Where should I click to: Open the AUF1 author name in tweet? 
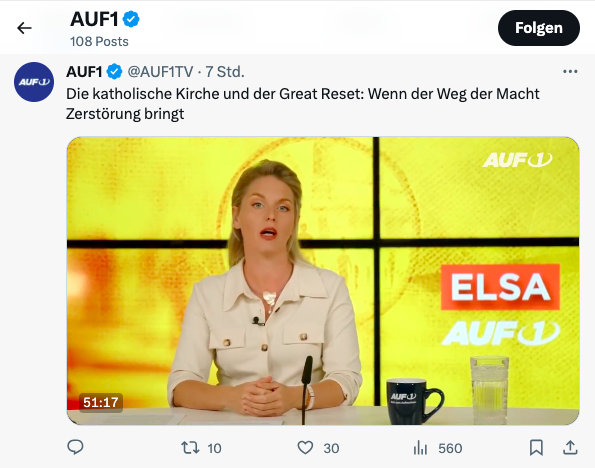click(84, 71)
